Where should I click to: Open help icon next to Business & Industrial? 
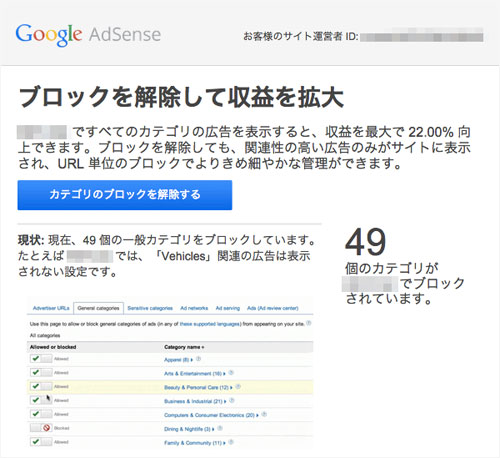232,400
